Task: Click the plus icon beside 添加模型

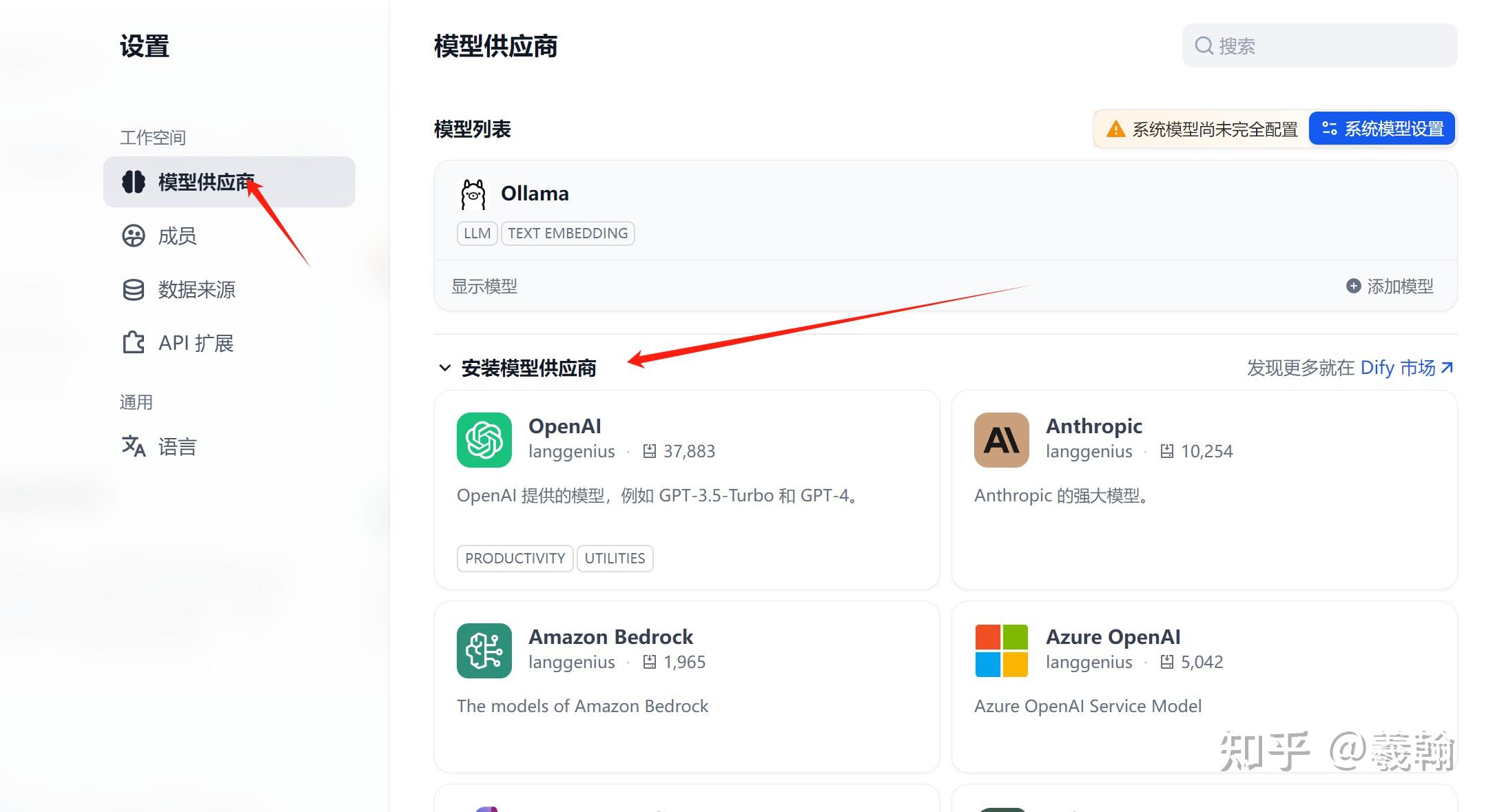Action: pyautogui.click(x=1353, y=286)
